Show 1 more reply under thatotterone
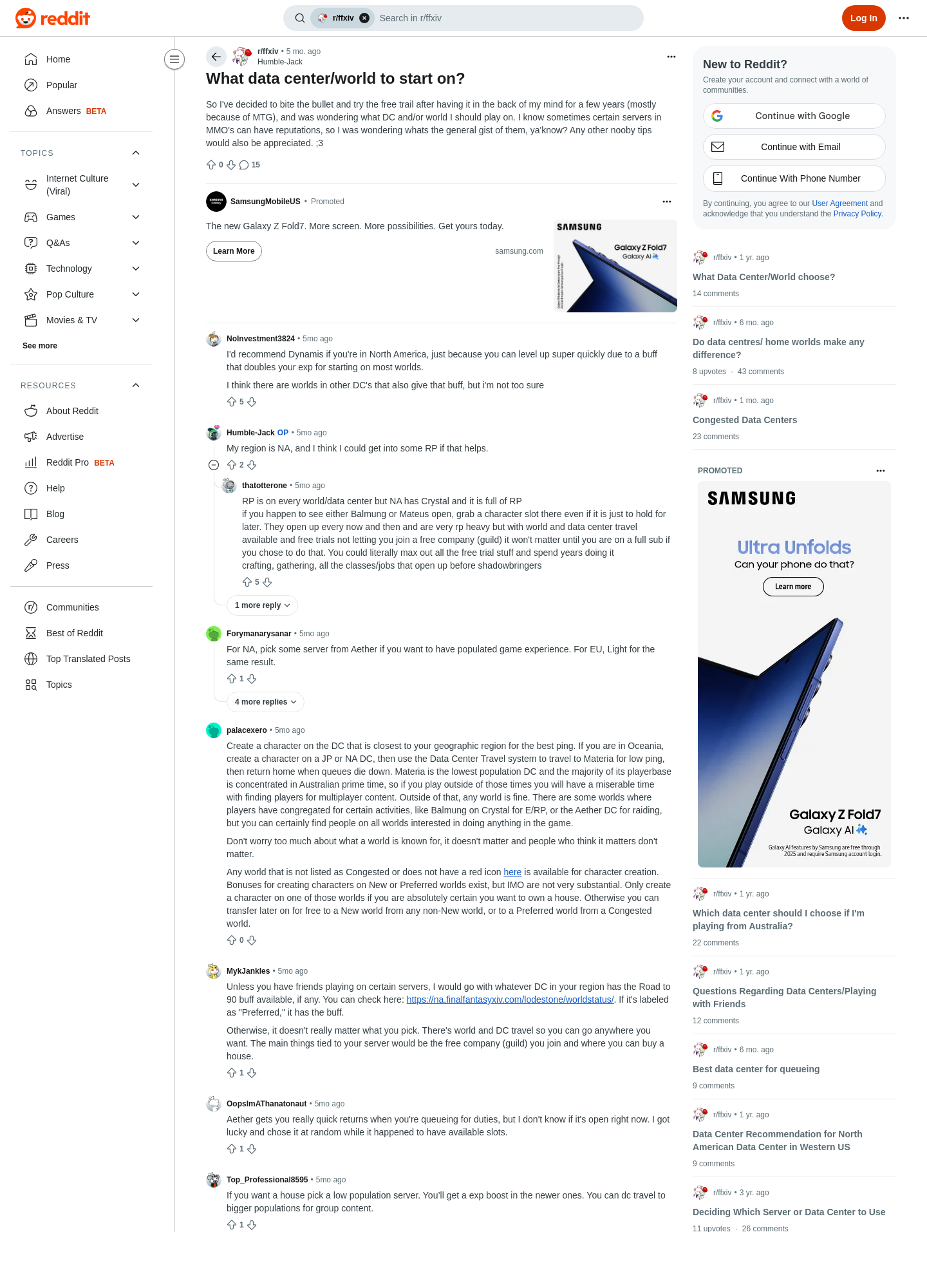The image size is (927, 1288). 262,605
